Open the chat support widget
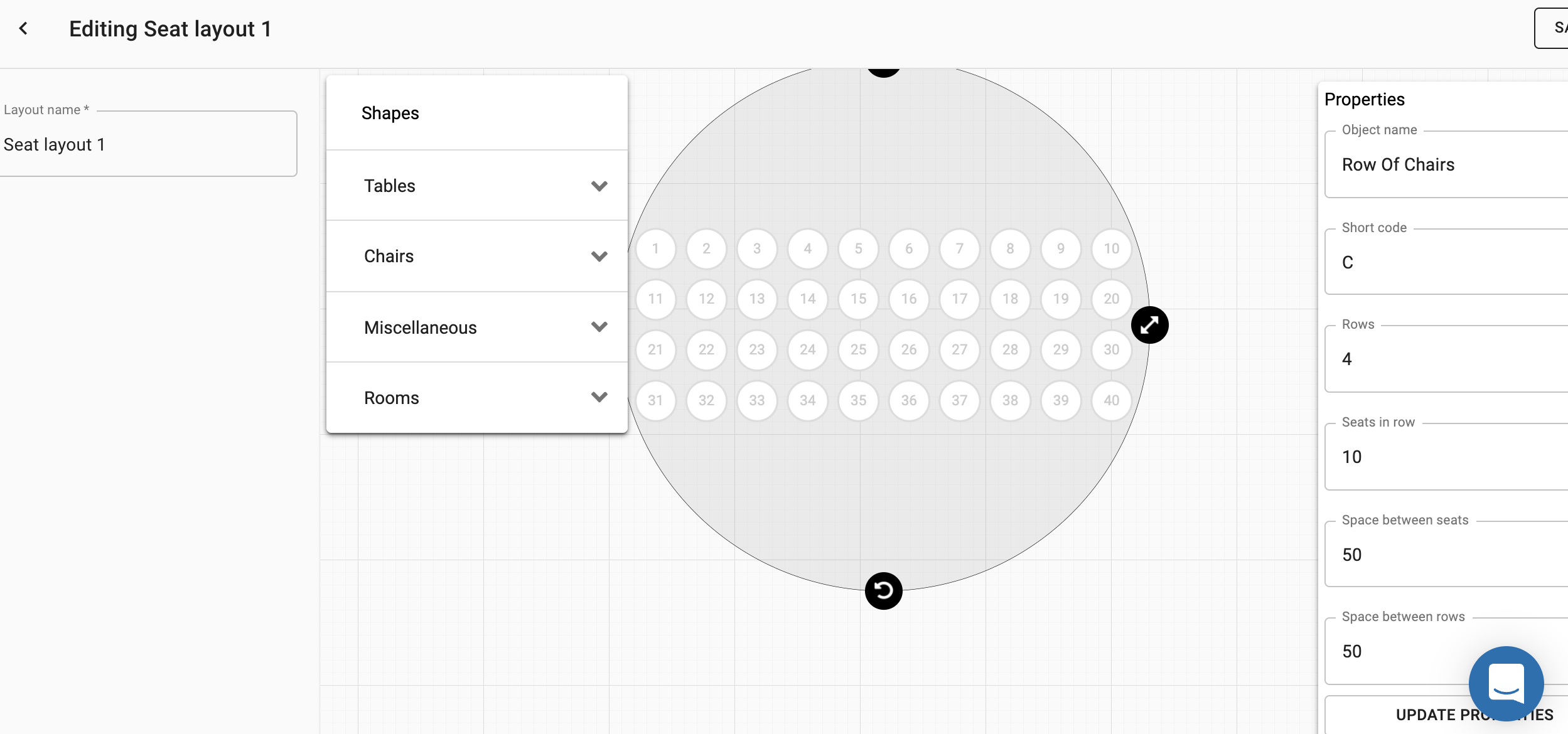Viewport: 1568px width, 734px height. tap(1506, 683)
